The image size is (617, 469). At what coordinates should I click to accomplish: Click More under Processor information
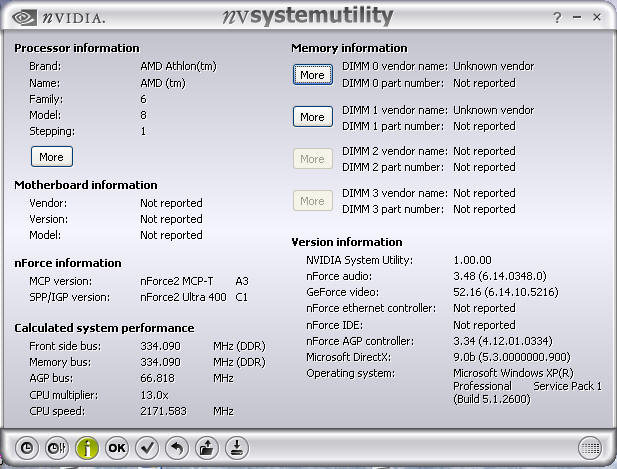pyautogui.click(x=52, y=157)
